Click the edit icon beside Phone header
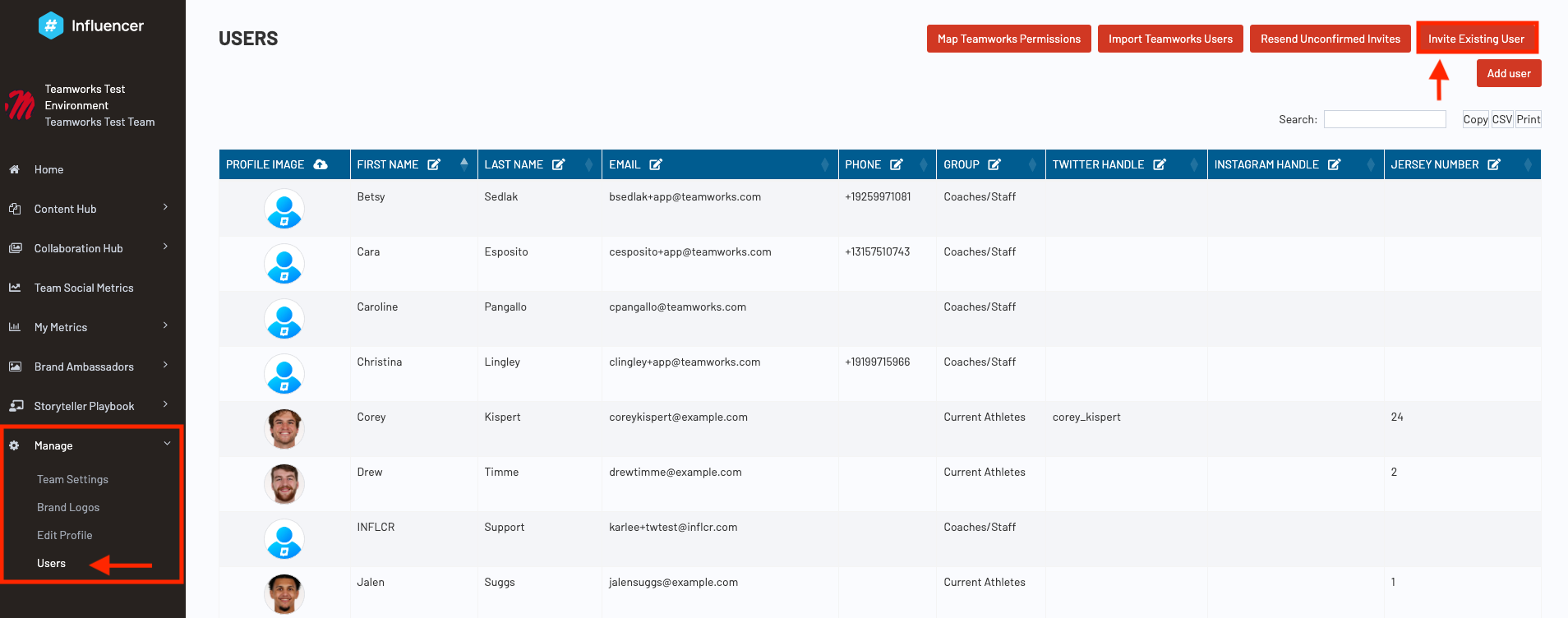1568x618 pixels. coord(897,164)
